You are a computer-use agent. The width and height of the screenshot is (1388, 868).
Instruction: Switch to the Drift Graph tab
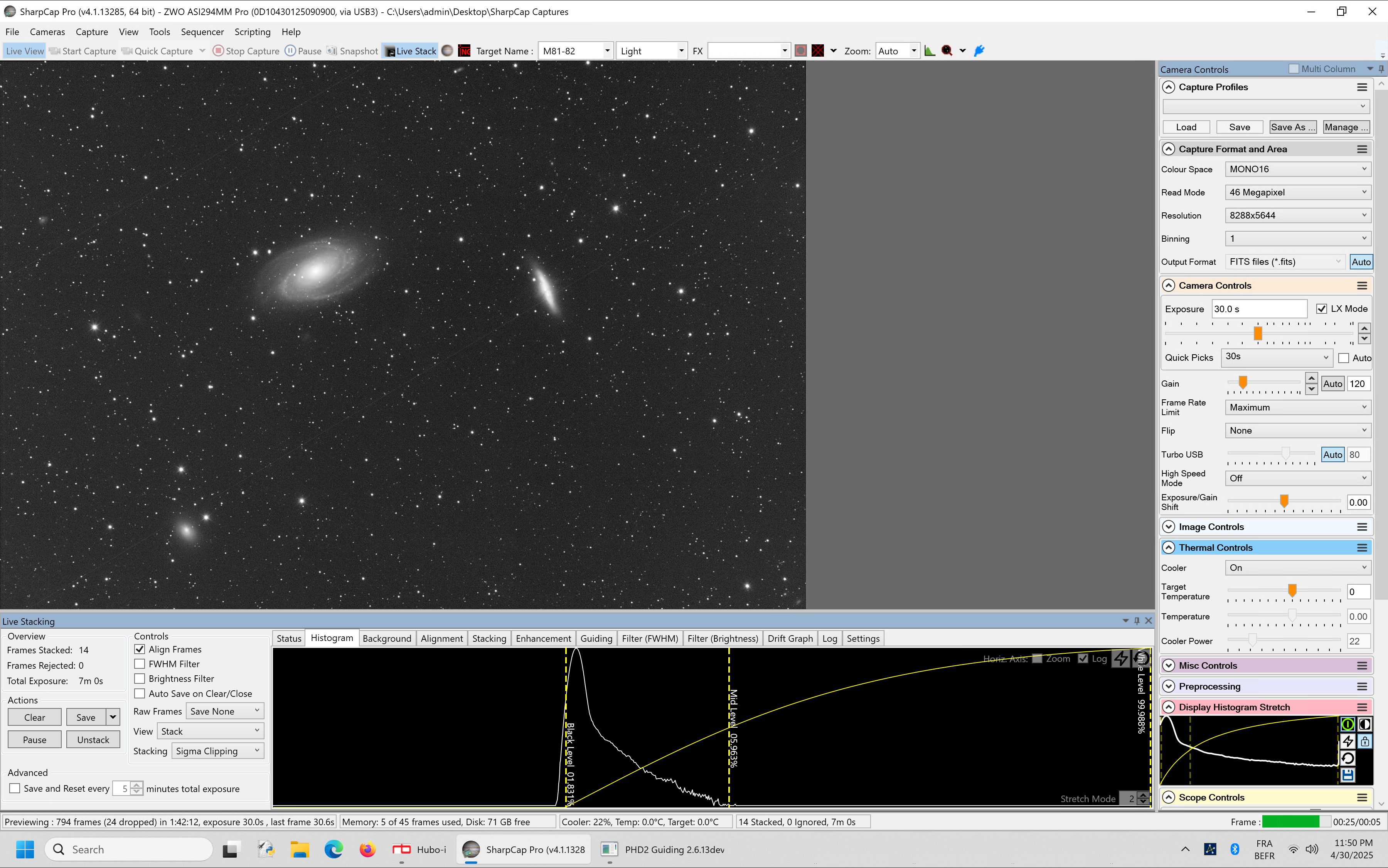(790, 638)
